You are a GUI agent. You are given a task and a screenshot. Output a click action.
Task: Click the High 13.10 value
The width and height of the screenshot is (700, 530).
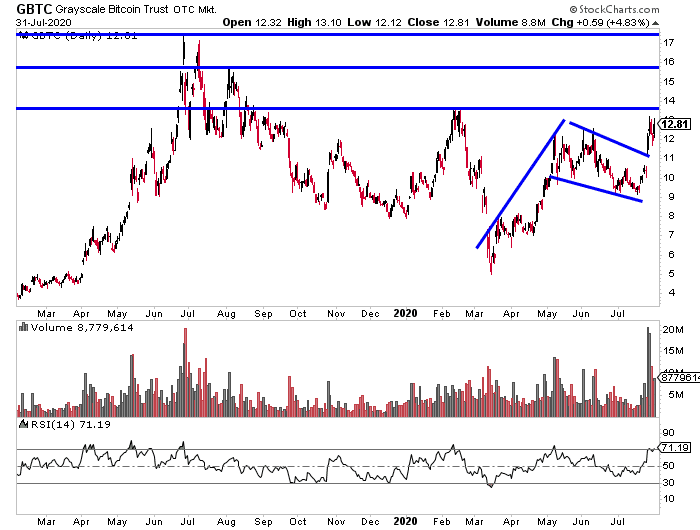click(314, 22)
